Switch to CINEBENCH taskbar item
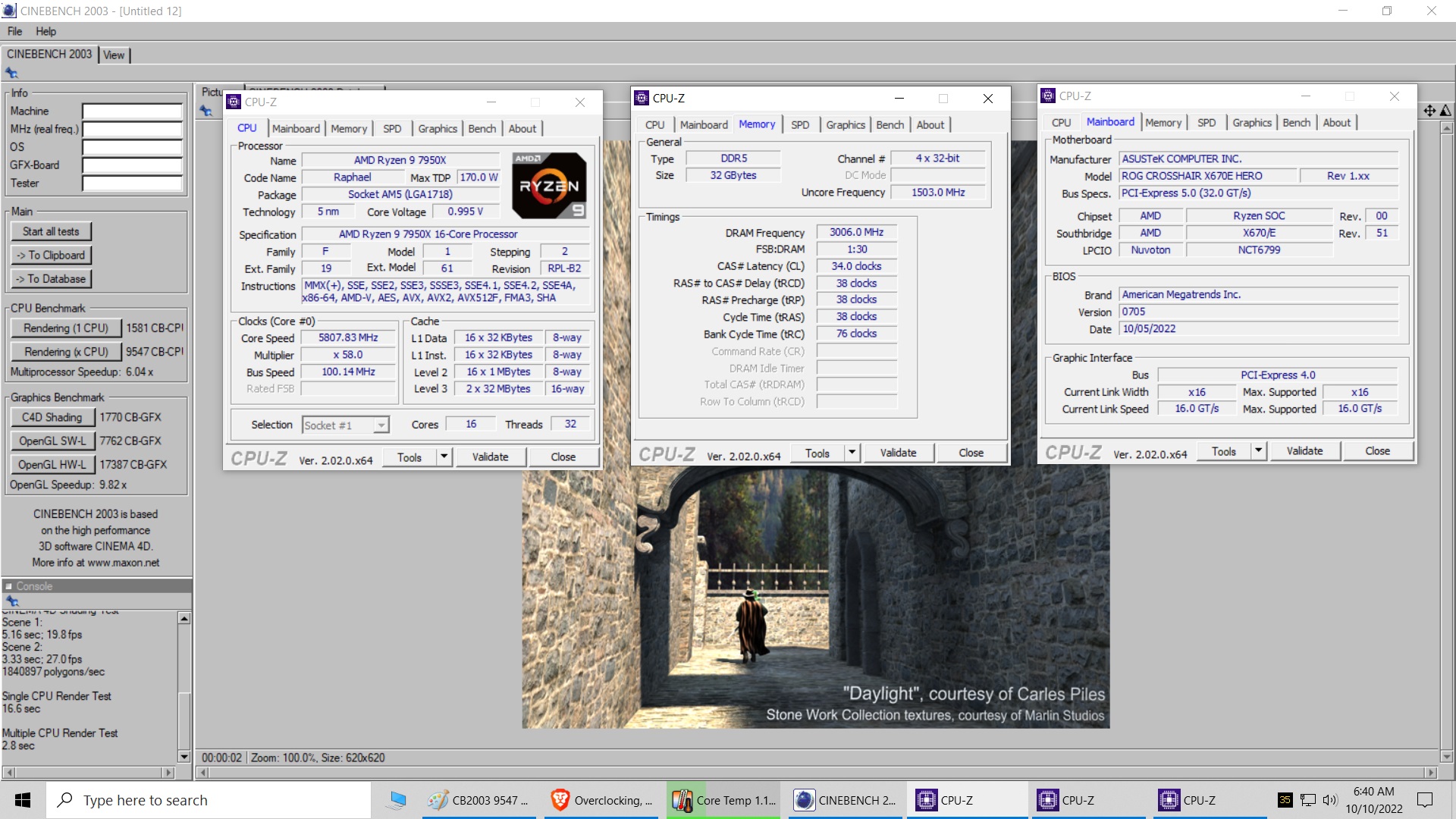 846,800
